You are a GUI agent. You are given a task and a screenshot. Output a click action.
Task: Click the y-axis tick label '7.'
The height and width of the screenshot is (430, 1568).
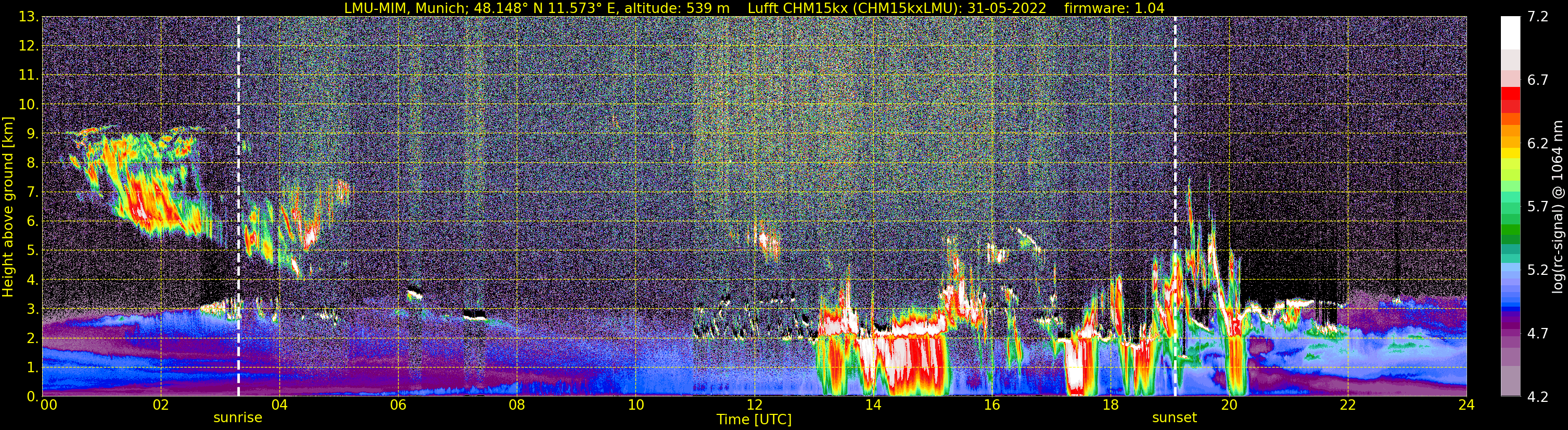(32, 192)
